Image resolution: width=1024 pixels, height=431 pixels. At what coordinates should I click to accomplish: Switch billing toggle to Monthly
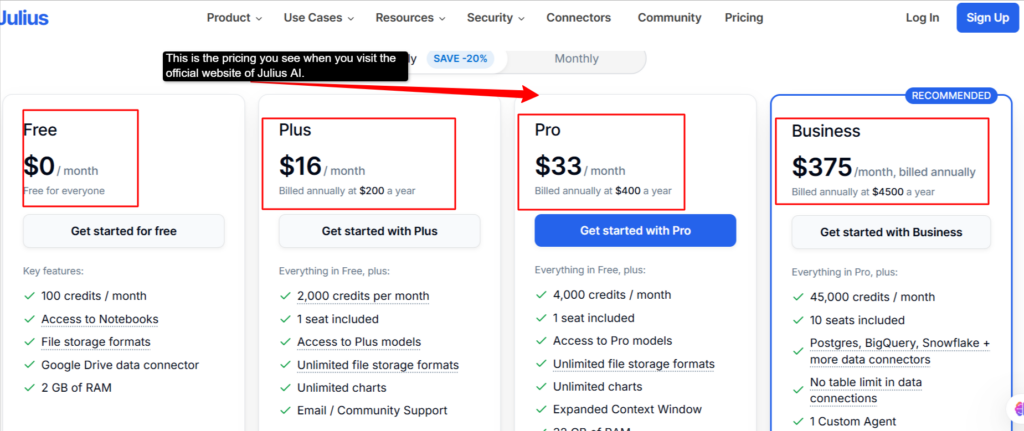576,59
